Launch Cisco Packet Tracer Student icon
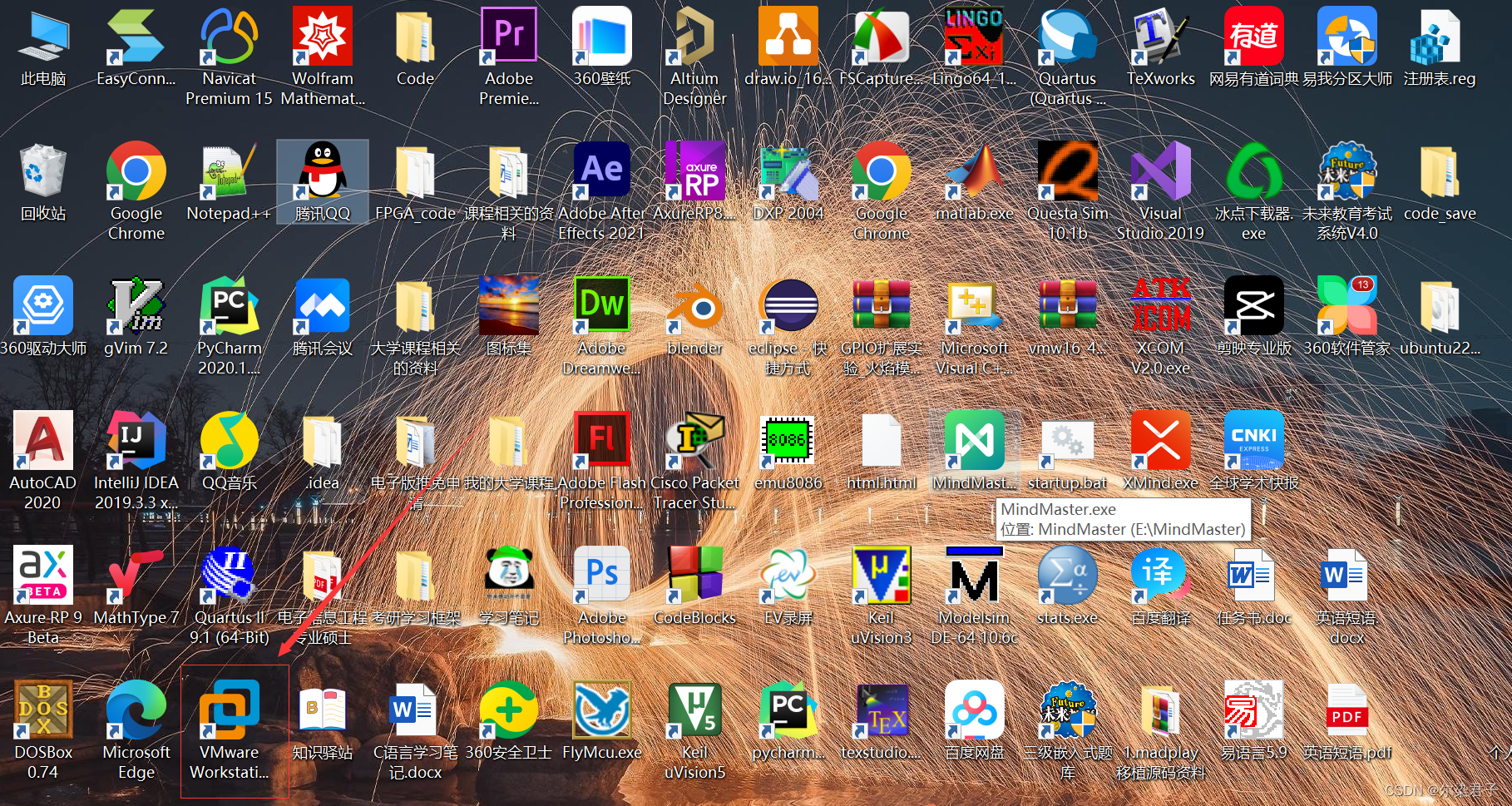1512x806 pixels. pyautogui.click(x=695, y=440)
